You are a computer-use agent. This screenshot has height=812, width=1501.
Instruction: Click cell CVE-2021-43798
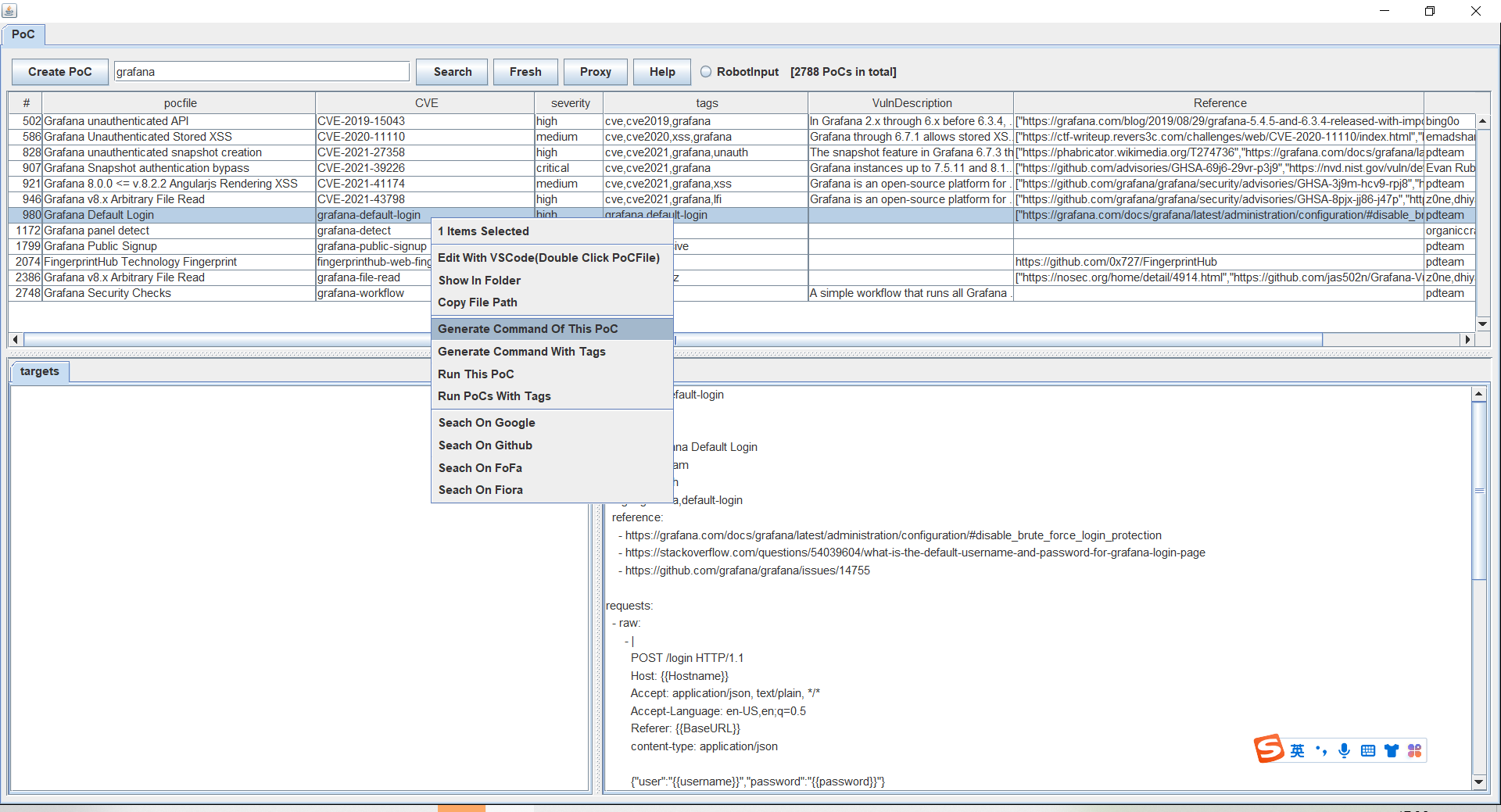(x=425, y=199)
